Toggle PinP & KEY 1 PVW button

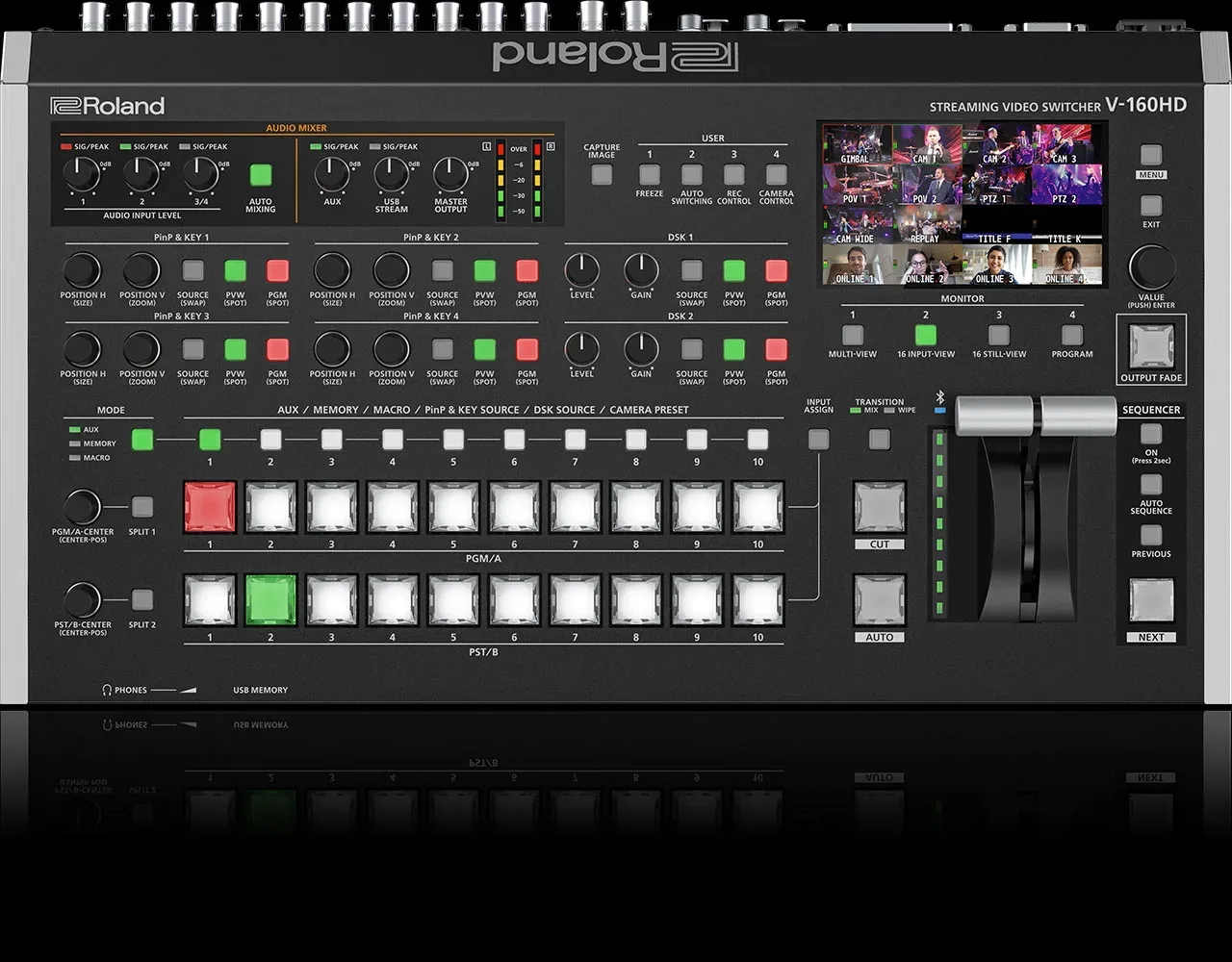point(235,270)
